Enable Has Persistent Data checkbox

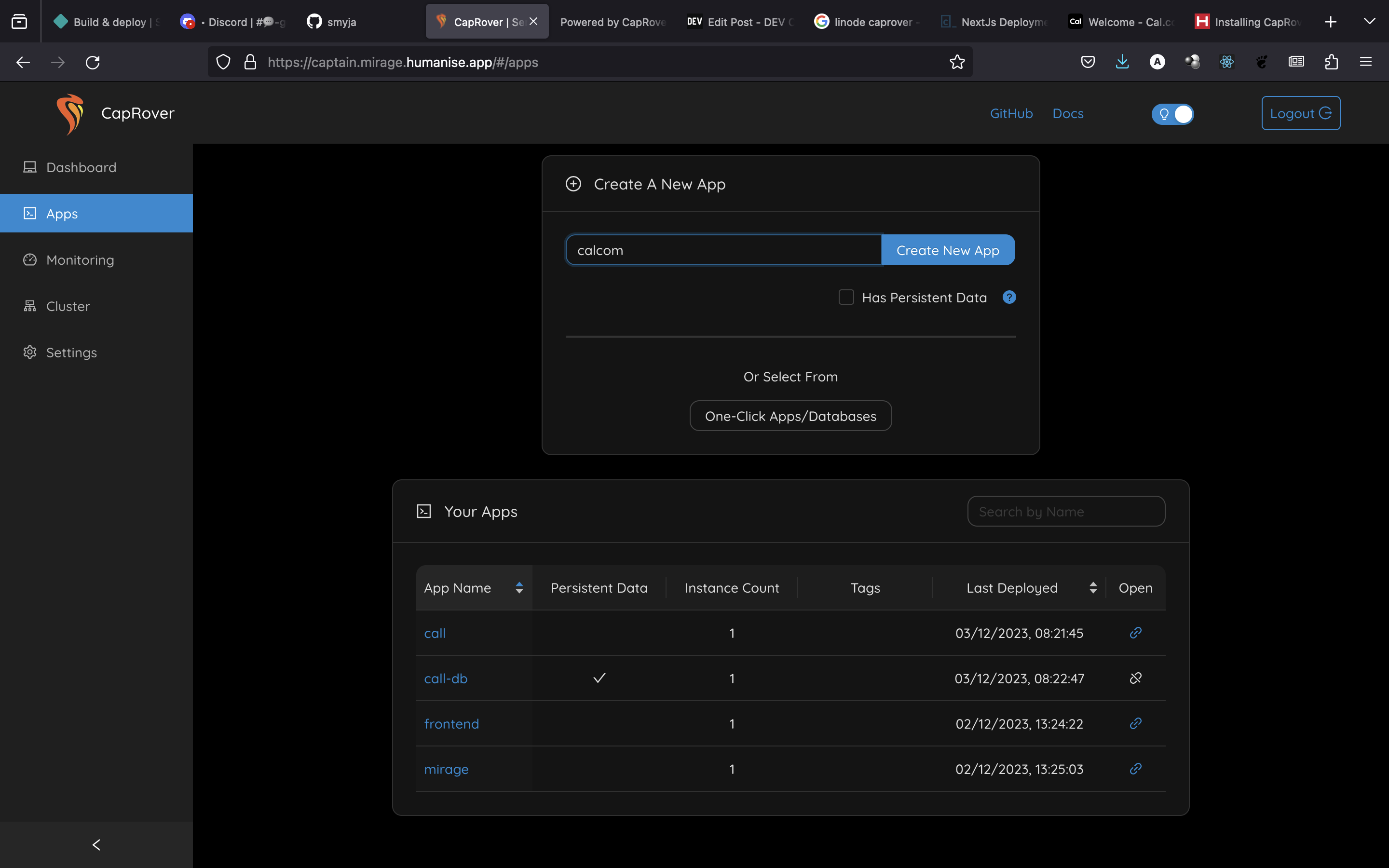coord(846,298)
